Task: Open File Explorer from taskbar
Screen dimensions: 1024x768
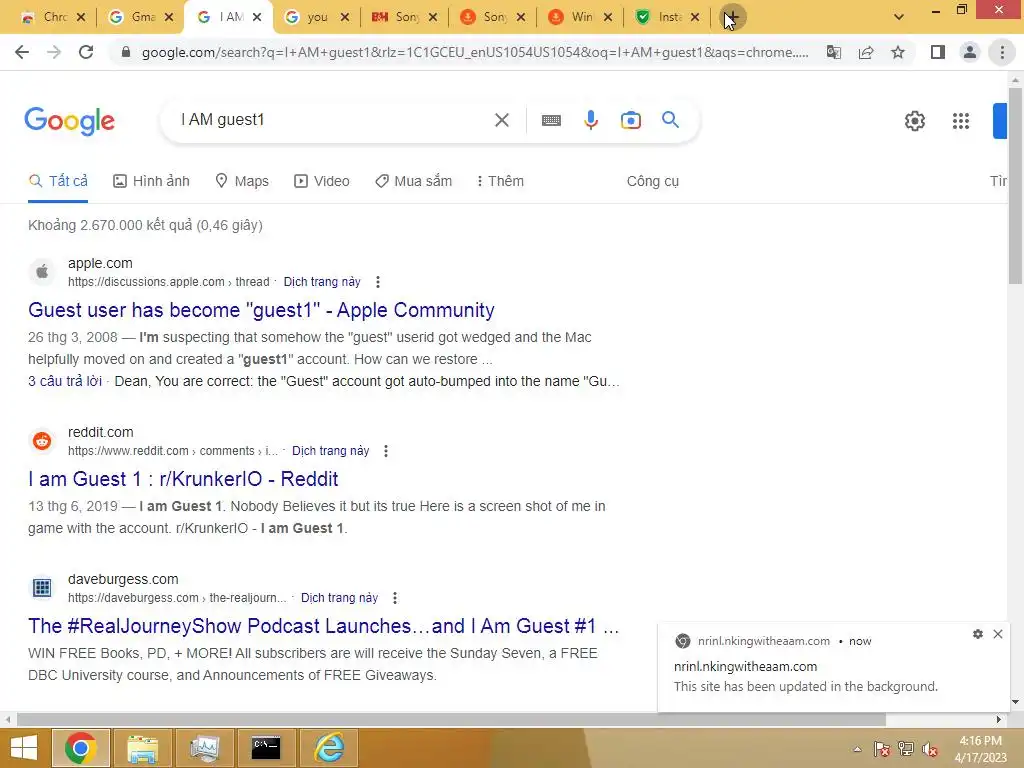Action: (x=142, y=748)
